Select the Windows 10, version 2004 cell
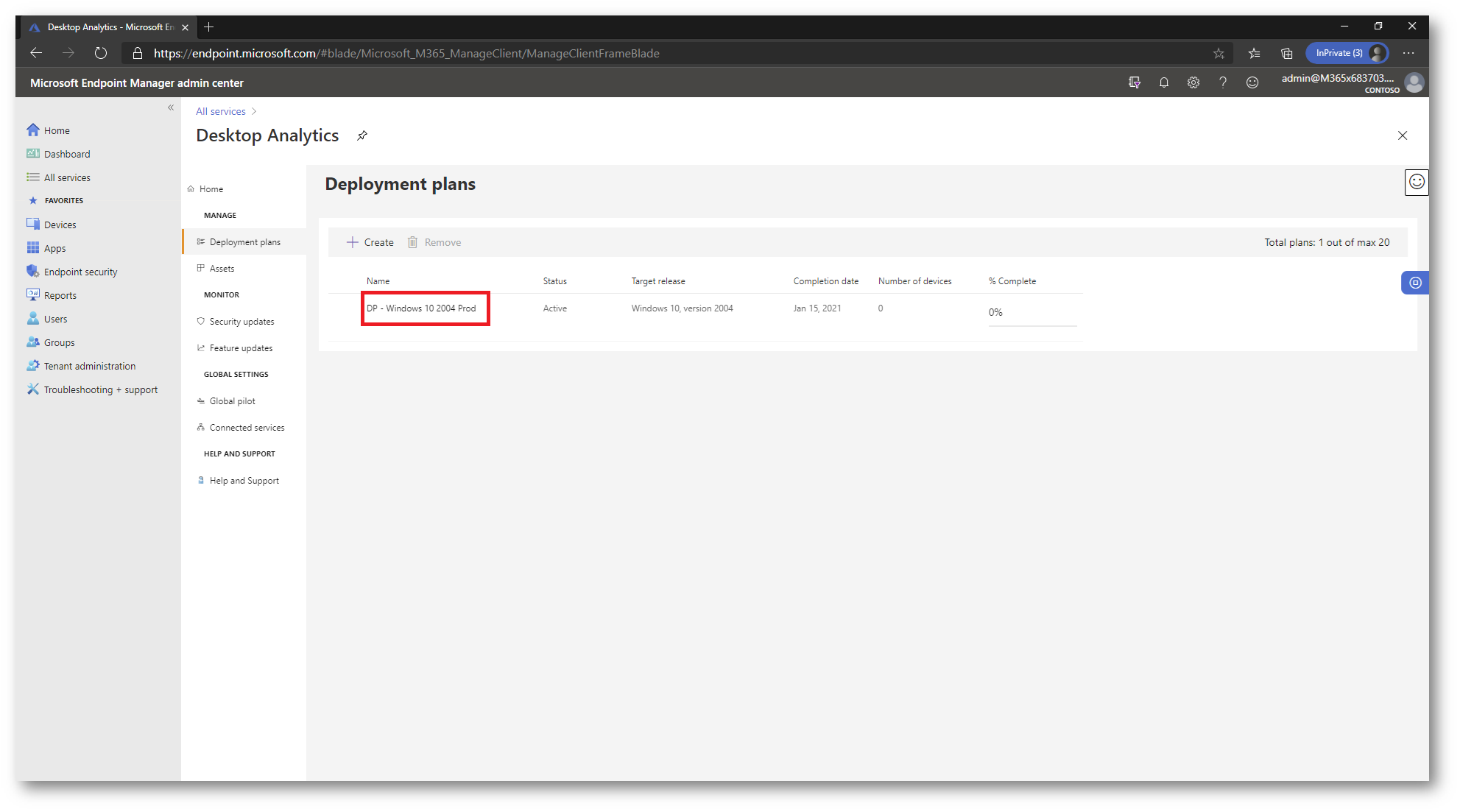 coord(683,308)
